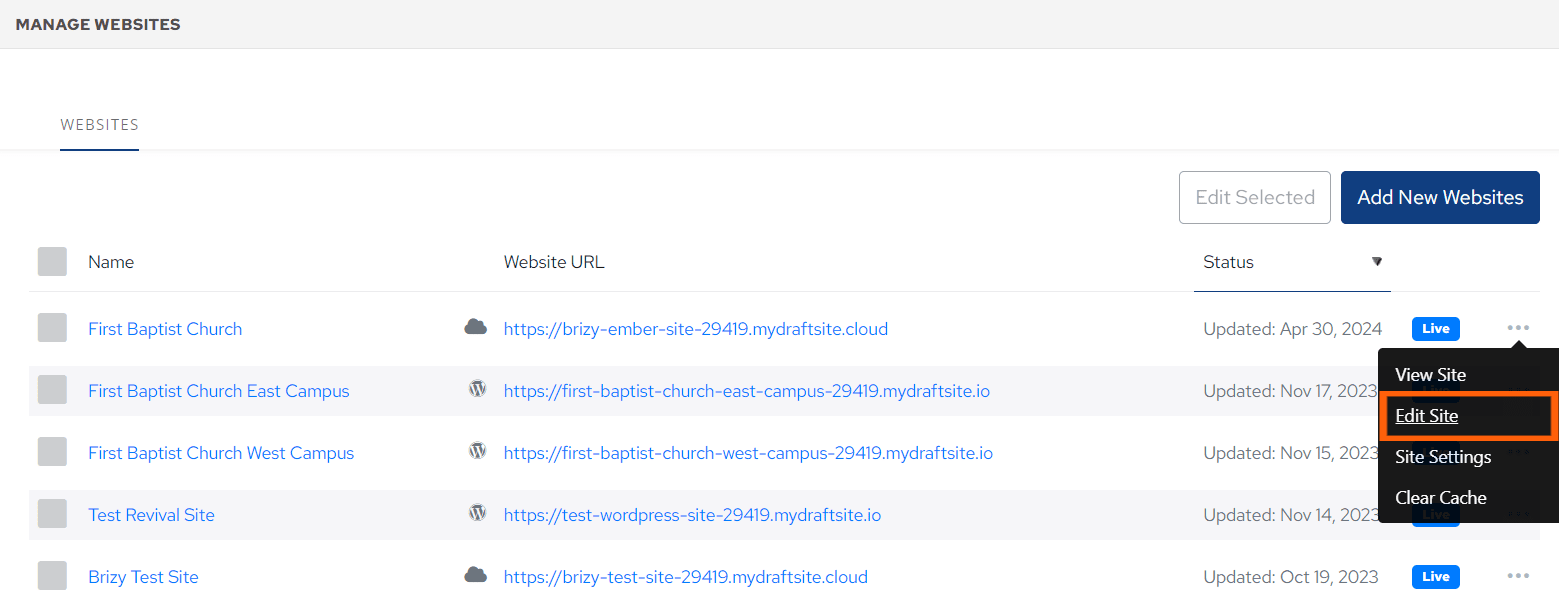Open three-dot menu for Brizy Test Site

point(1518,576)
